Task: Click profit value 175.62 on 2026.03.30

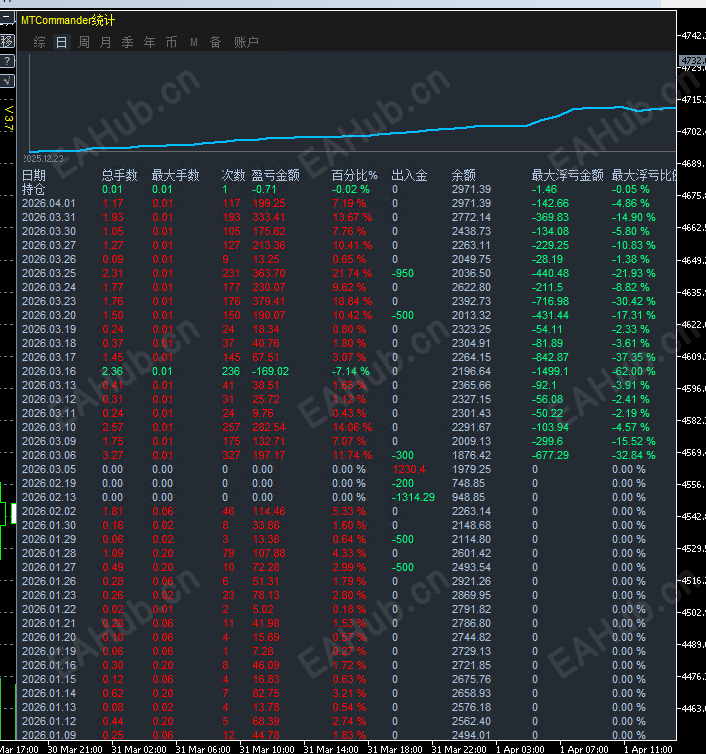Action: (269, 231)
